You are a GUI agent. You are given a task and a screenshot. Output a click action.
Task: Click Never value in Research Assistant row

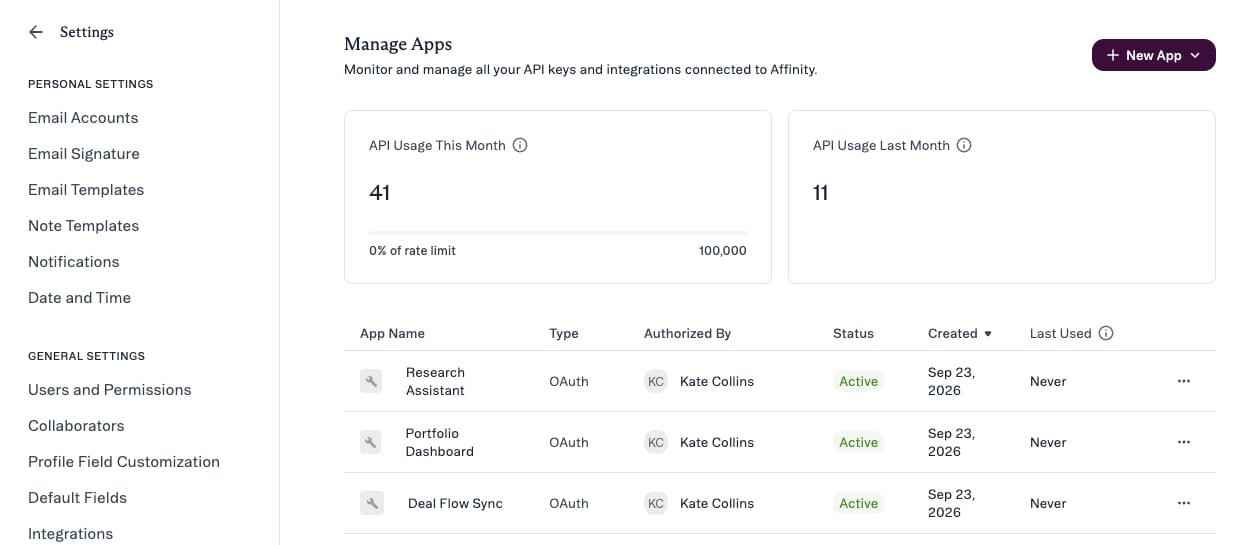coord(1048,381)
